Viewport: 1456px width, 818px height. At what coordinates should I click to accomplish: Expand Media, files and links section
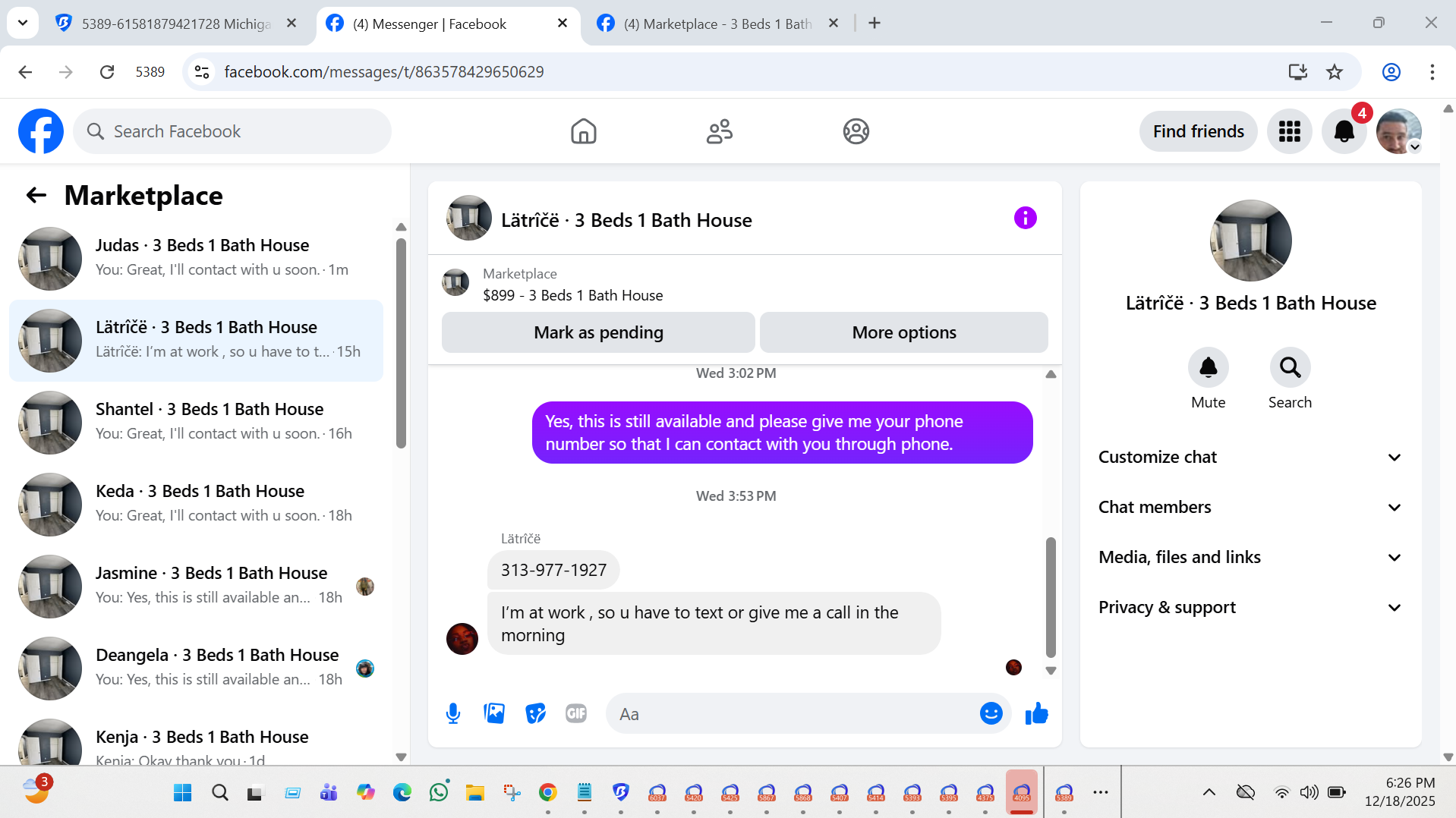1250,558
